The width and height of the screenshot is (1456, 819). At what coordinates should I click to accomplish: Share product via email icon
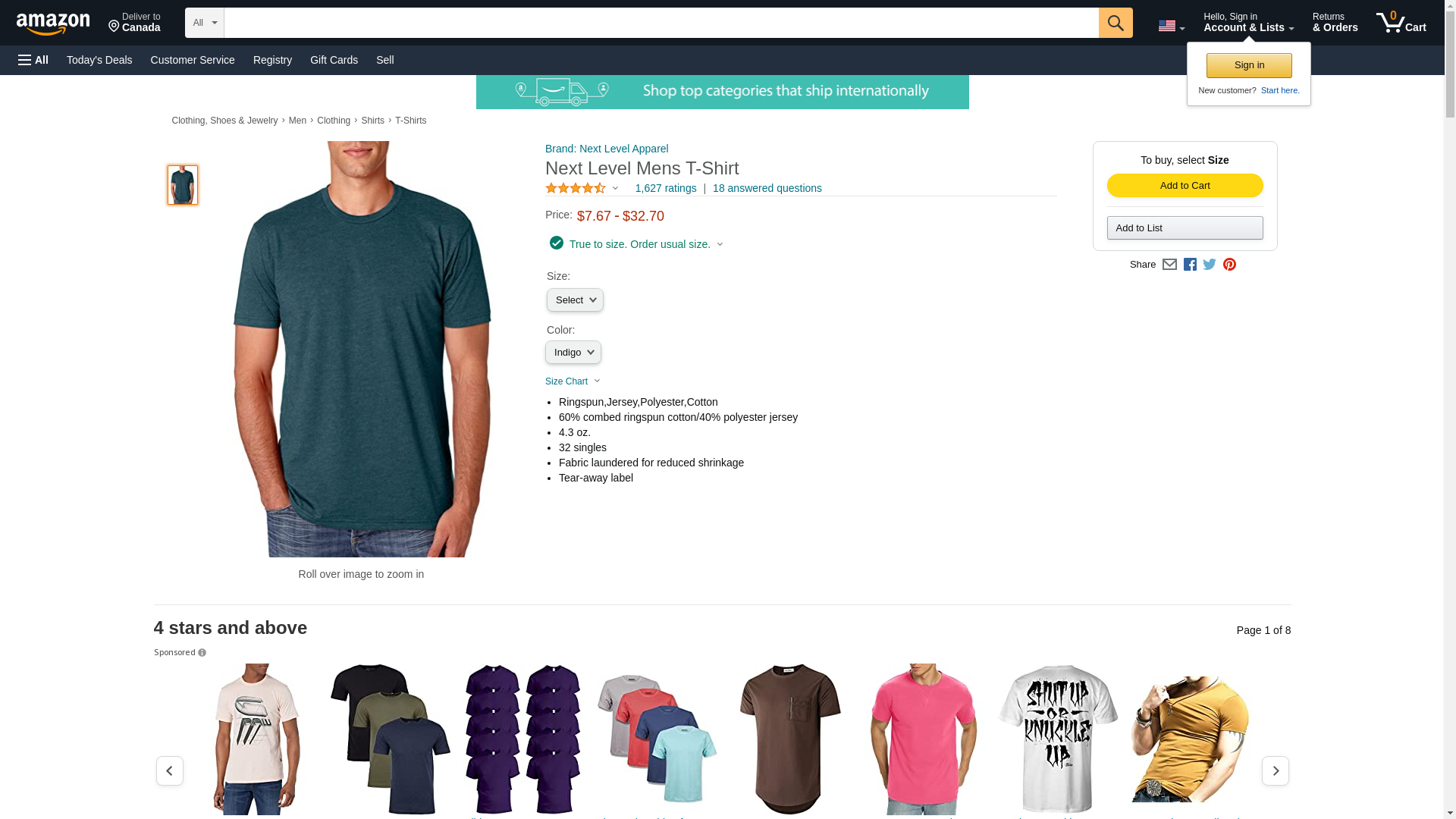(x=1169, y=264)
